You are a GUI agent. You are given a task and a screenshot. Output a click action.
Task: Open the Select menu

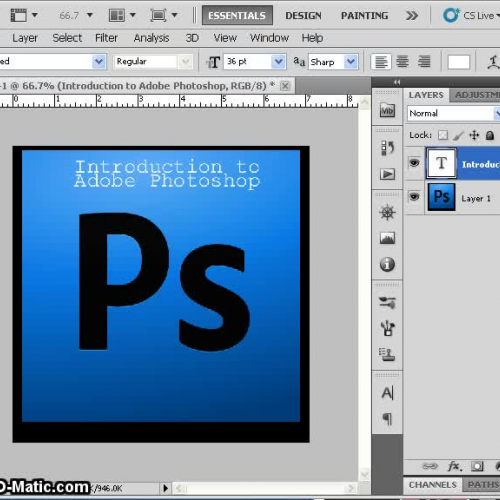click(67, 38)
